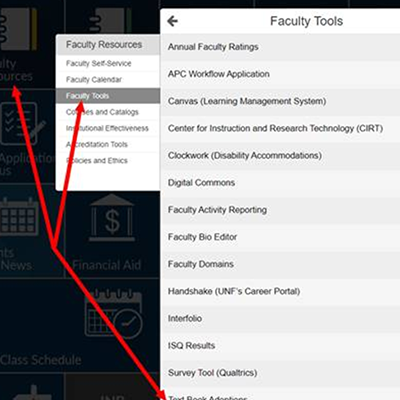The image size is (400, 400).
Task: Open Clockwork (Disability Accommodations)
Action: point(280,156)
